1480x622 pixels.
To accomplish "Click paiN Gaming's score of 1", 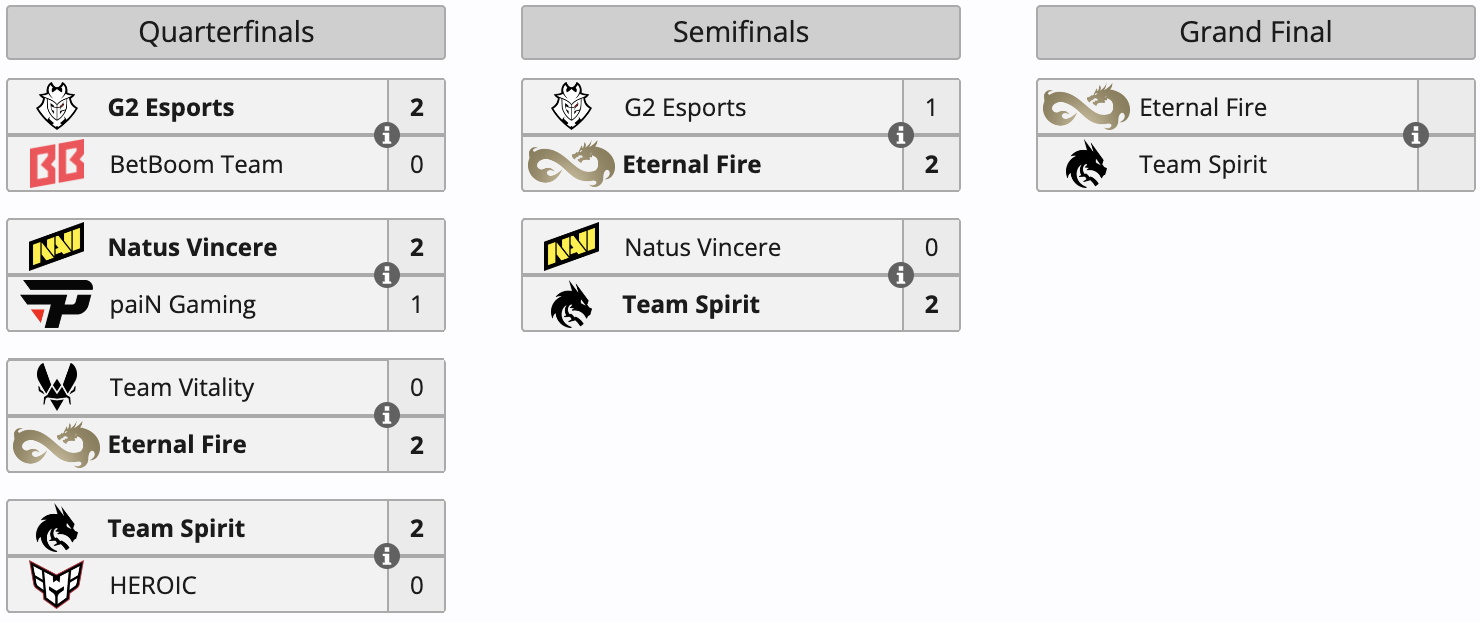I will [x=417, y=304].
